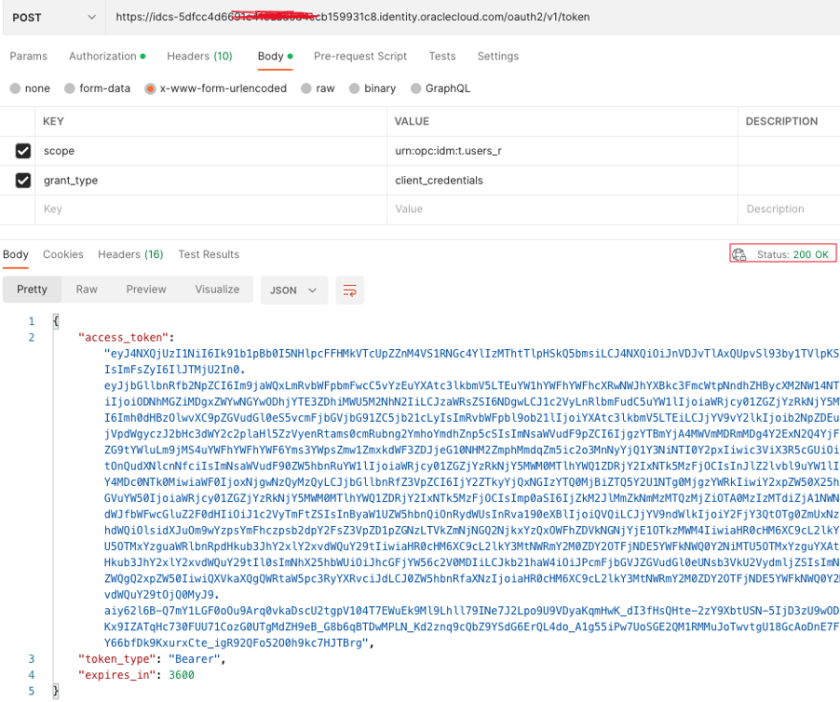Click the empty Key field in new row
The height and width of the screenshot is (702, 840).
(200, 209)
